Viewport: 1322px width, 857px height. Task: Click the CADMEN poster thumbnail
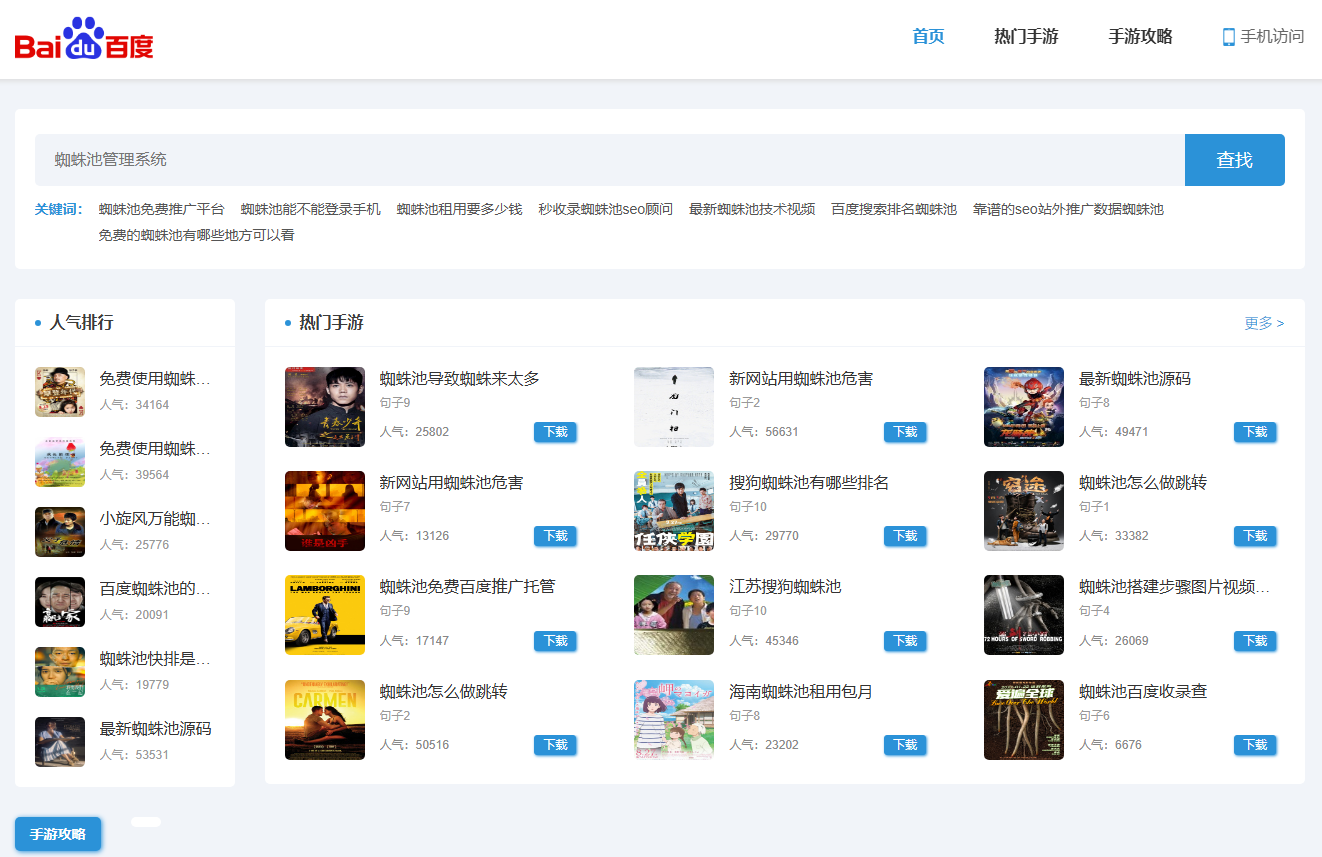[324, 719]
